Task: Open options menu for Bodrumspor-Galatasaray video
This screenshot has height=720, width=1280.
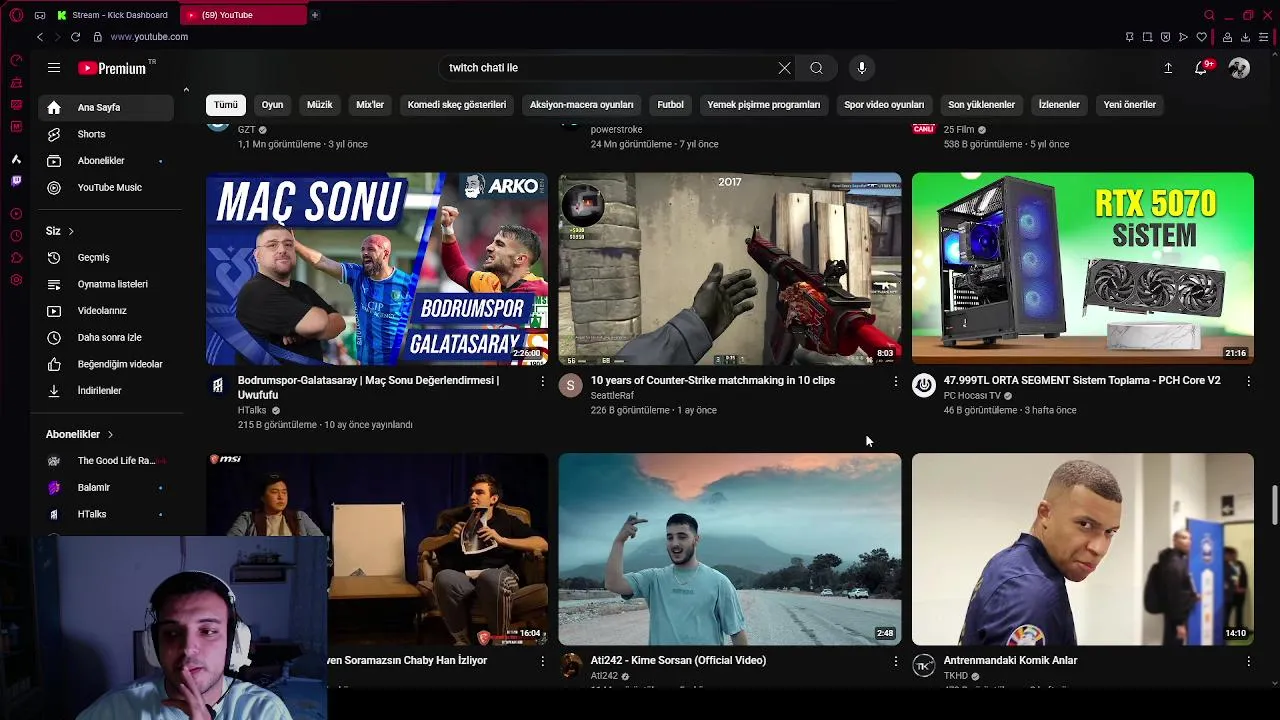Action: click(x=543, y=381)
